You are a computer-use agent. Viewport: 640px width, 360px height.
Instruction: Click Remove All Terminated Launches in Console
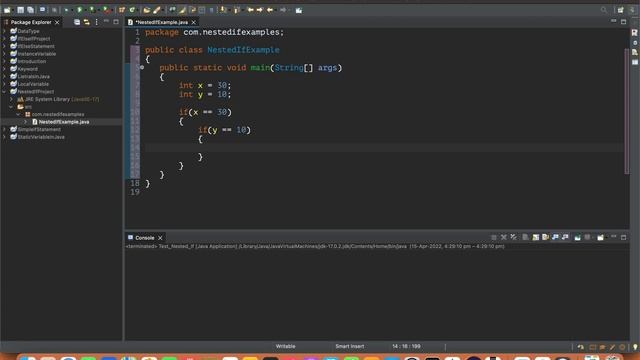(x=513, y=237)
